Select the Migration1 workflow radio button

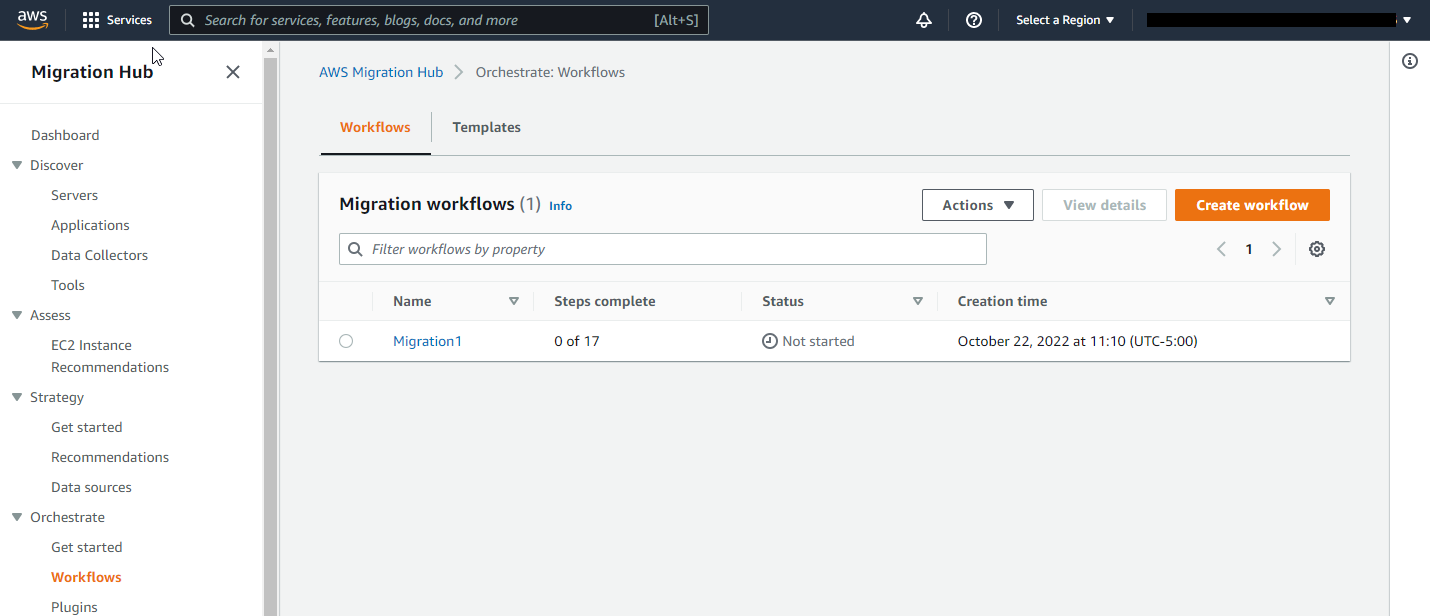pos(346,341)
